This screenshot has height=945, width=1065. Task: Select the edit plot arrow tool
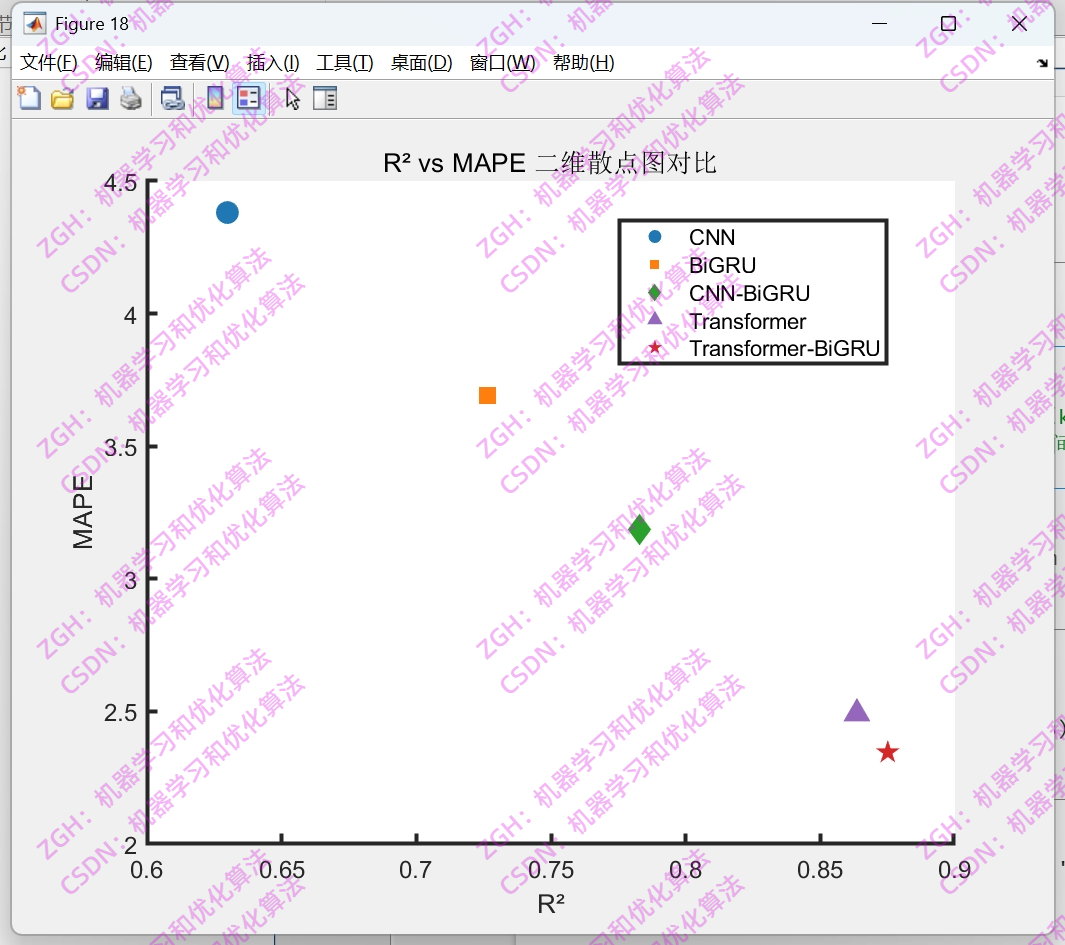[290, 98]
